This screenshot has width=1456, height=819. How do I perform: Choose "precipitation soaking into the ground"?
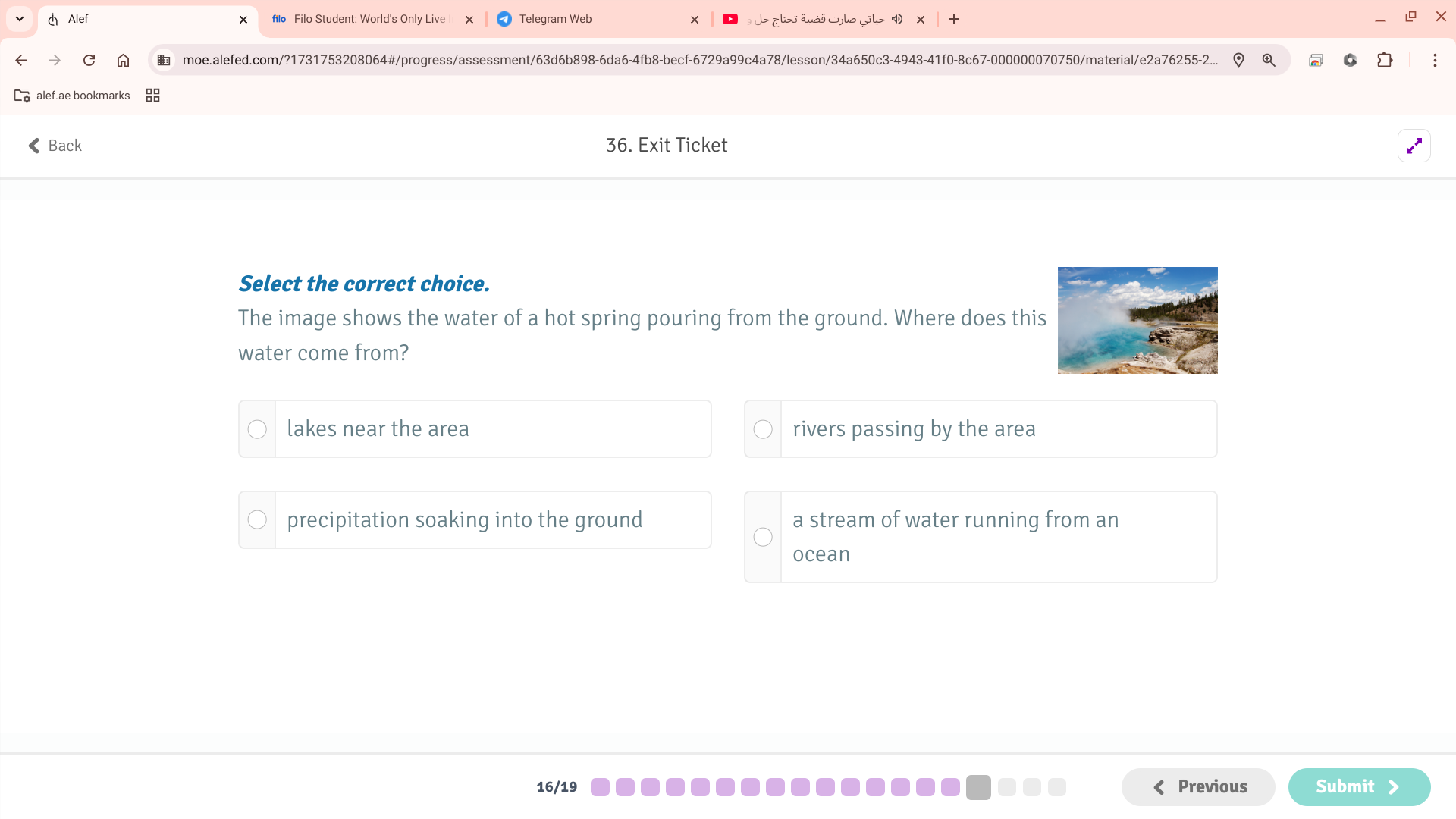click(257, 520)
